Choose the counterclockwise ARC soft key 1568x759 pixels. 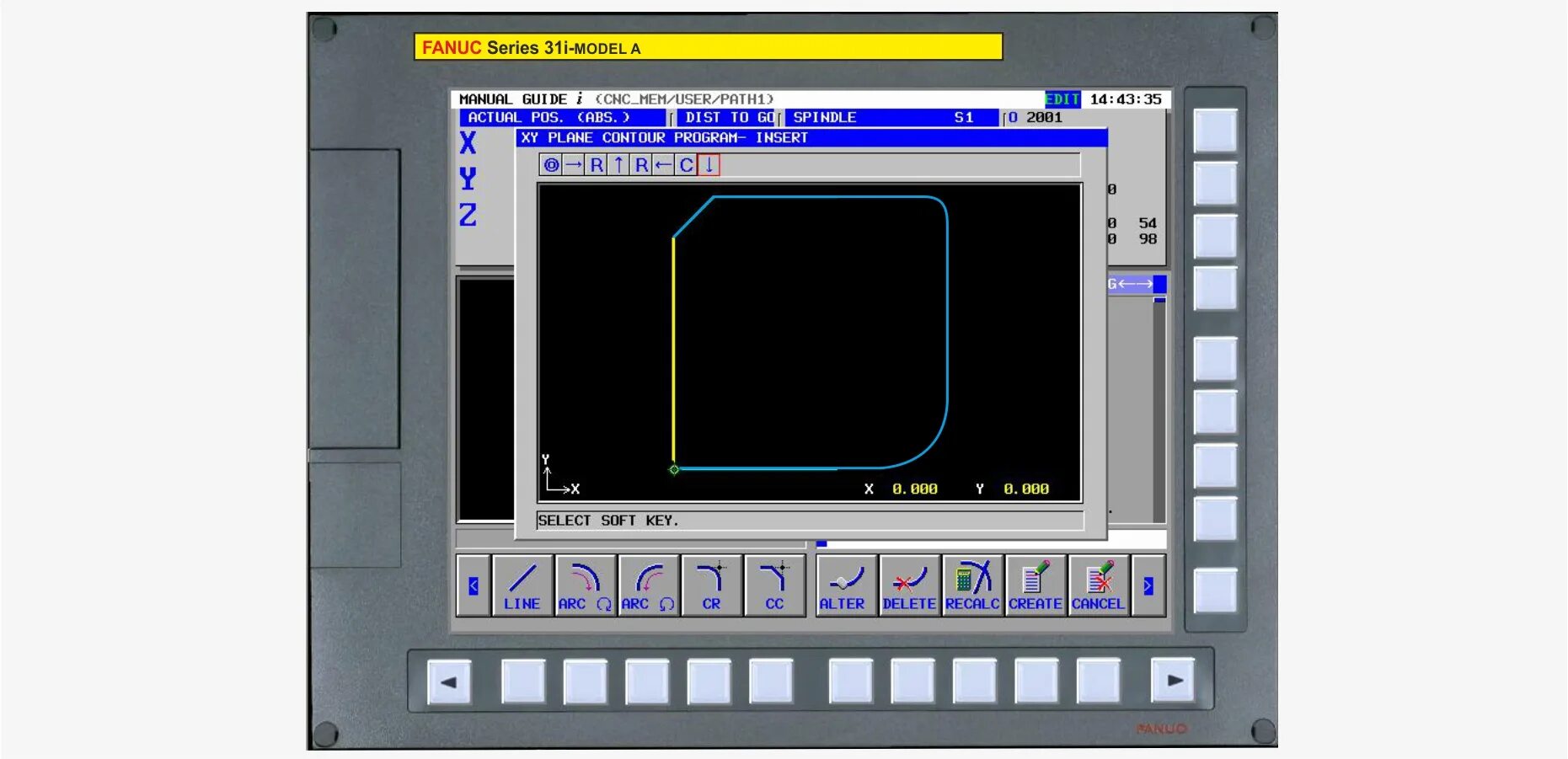click(x=649, y=585)
